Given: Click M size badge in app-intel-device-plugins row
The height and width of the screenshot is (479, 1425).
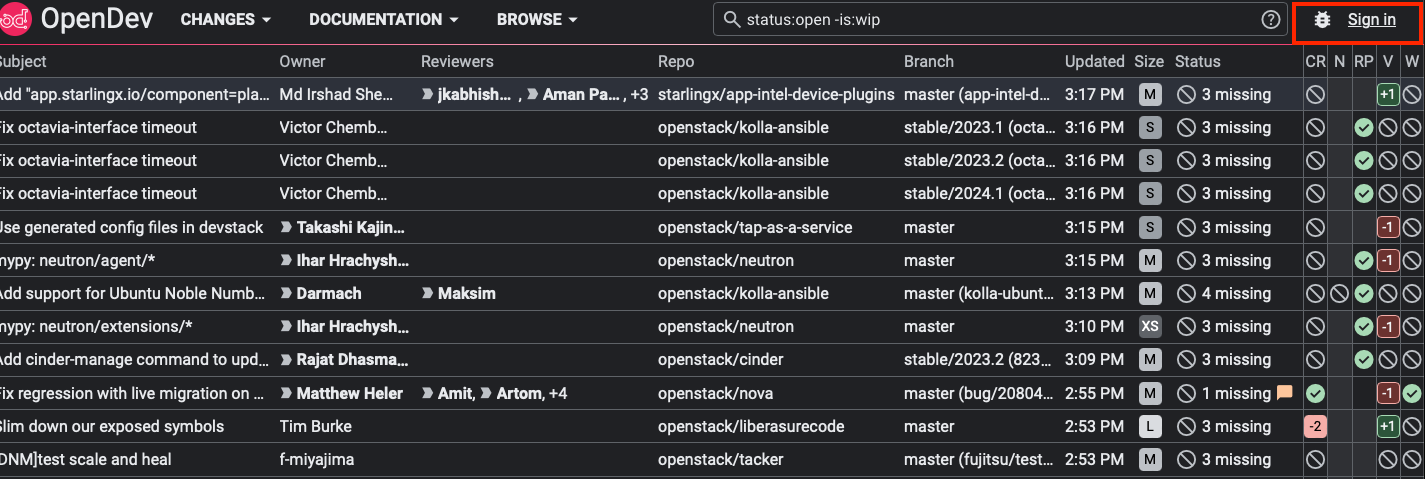Looking at the screenshot, I should 1150,95.
